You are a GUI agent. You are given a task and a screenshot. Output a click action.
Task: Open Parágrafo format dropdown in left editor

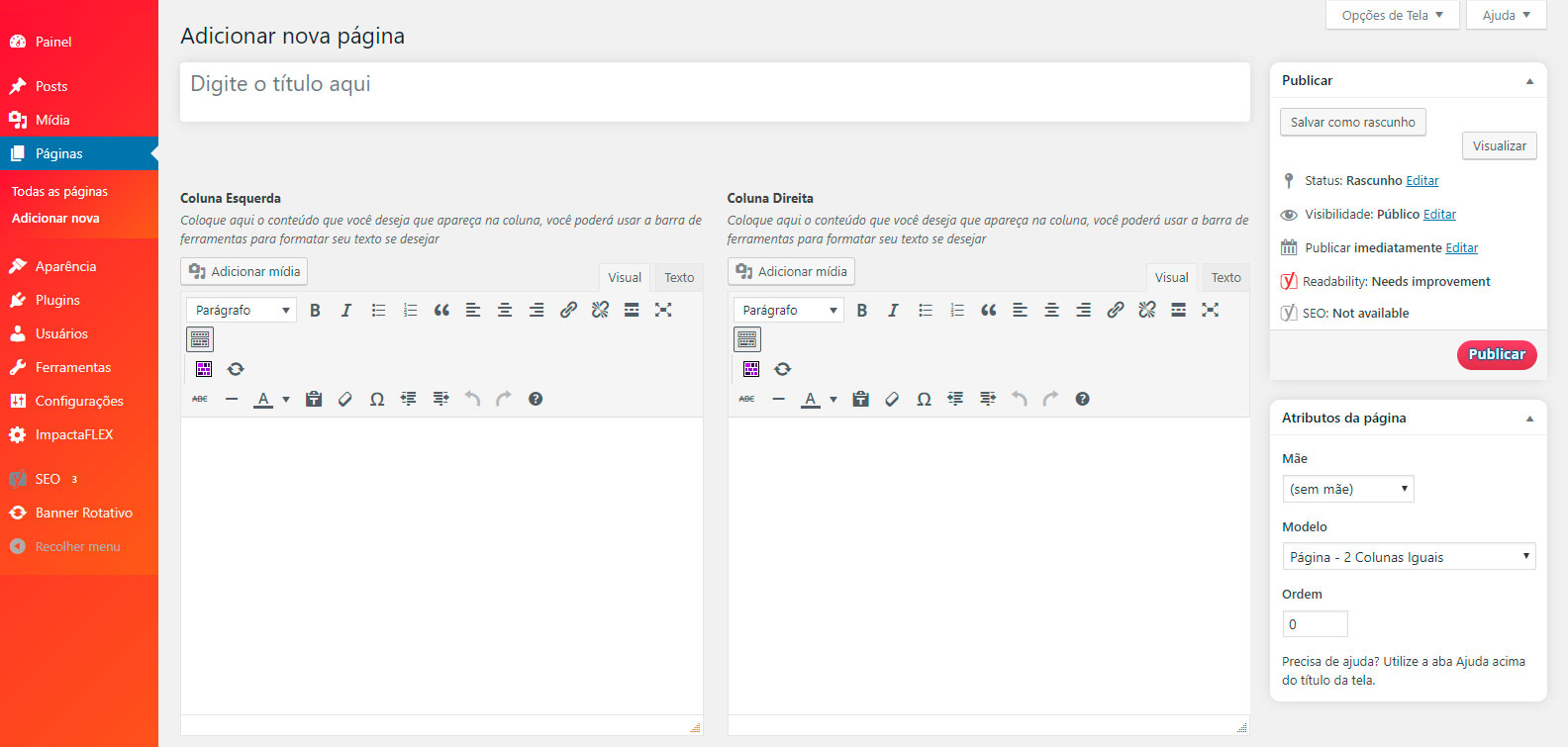[x=242, y=310]
